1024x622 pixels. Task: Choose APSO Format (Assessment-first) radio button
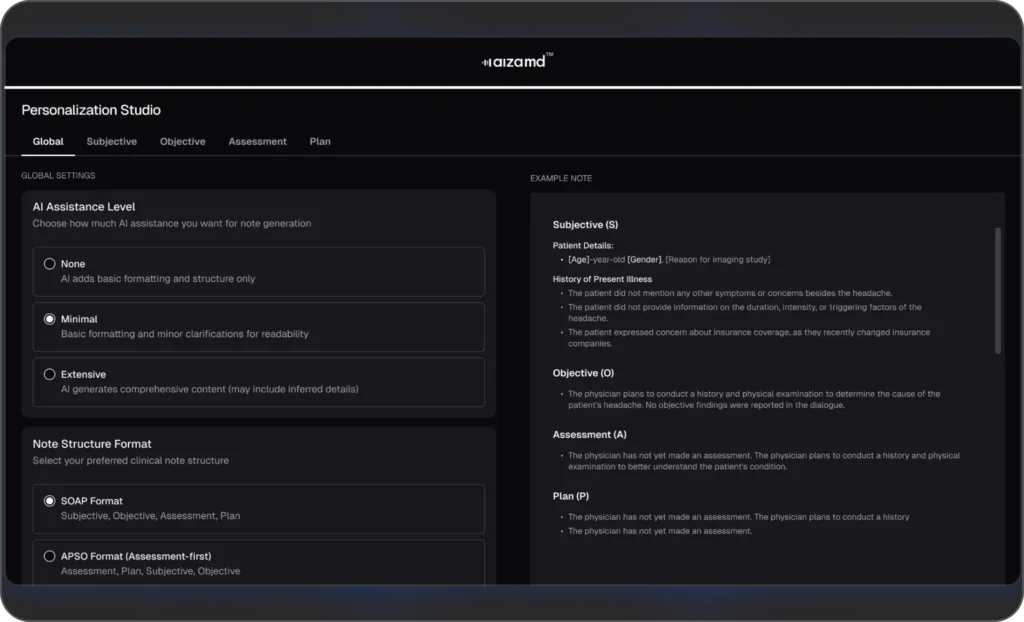(50, 556)
